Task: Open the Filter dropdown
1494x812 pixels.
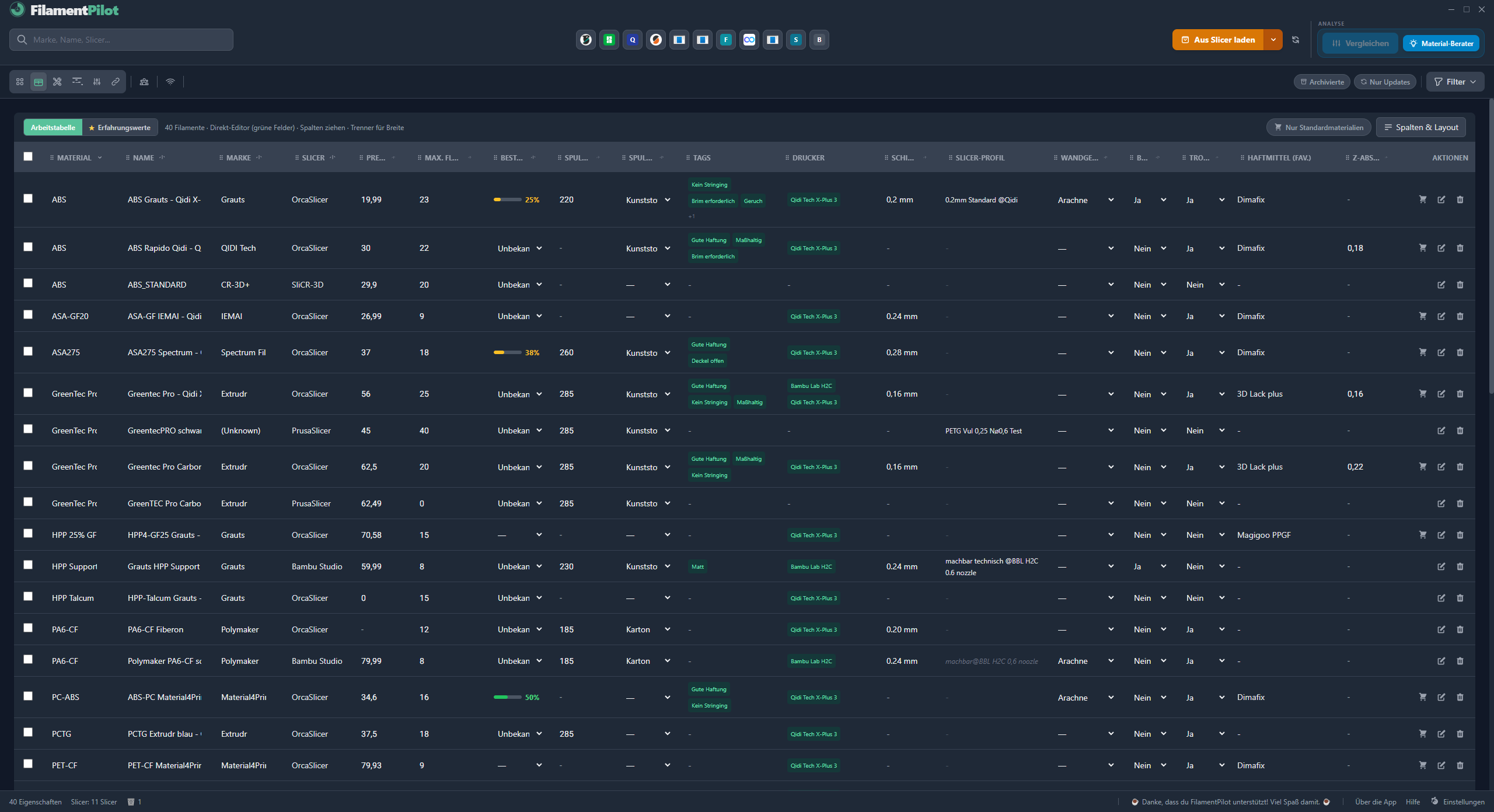Action: (x=1455, y=82)
